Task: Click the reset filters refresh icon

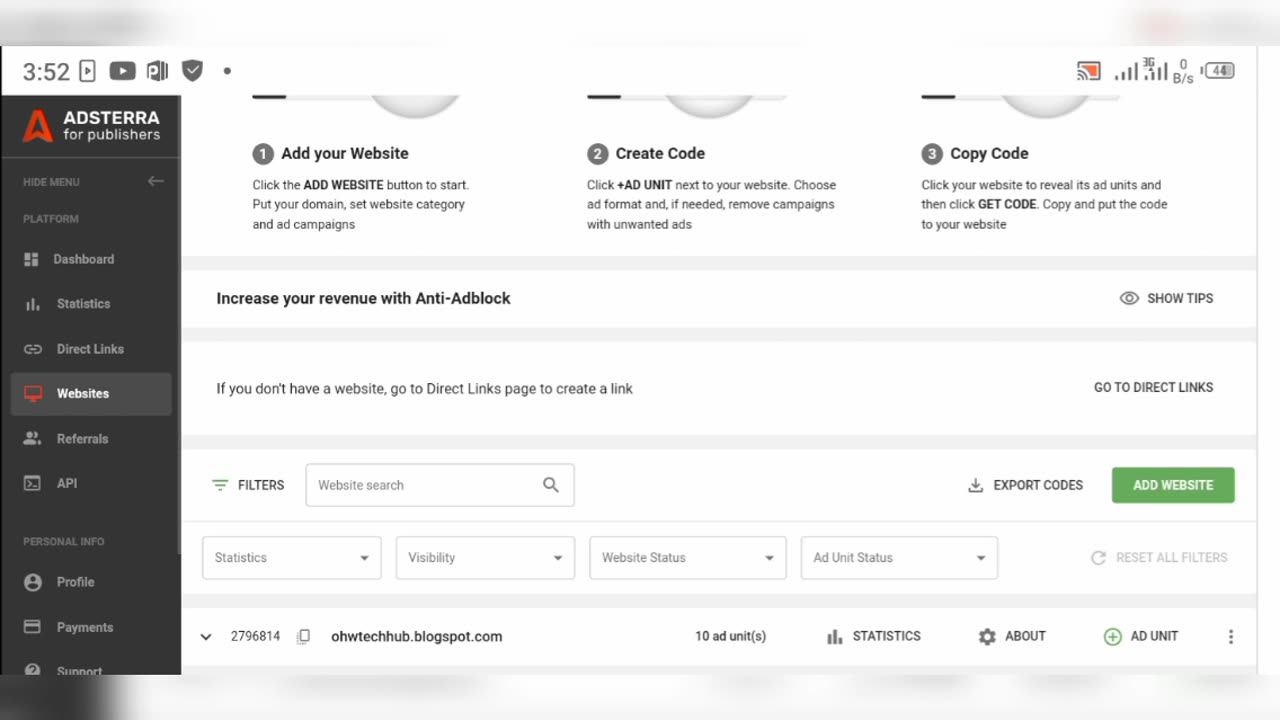Action: pos(1098,558)
